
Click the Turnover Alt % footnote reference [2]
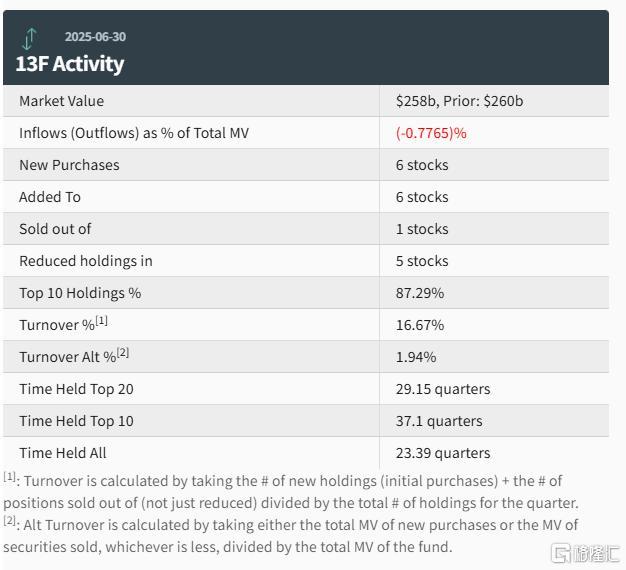click(123, 352)
